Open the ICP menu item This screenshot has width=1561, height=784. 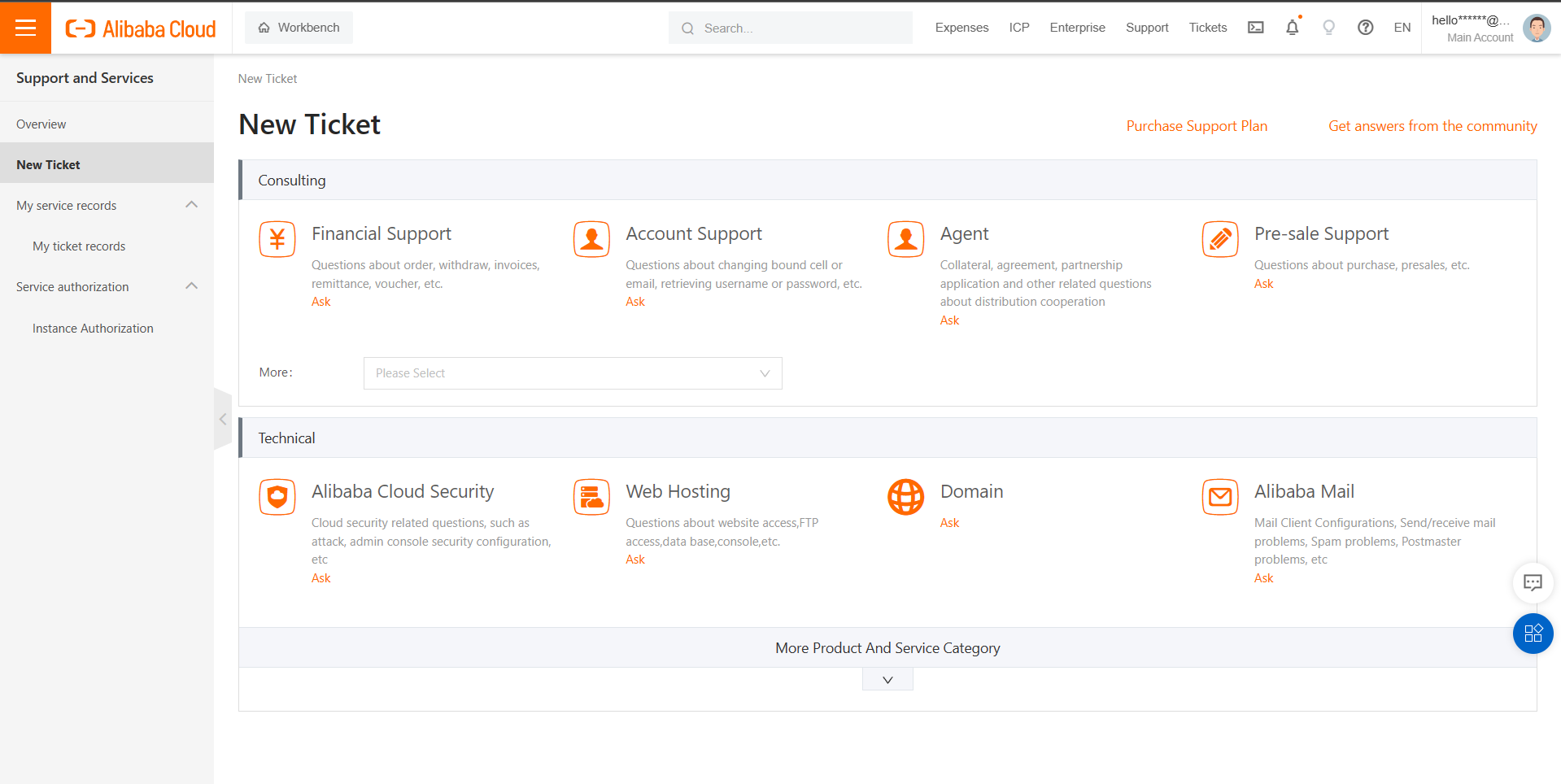(x=1019, y=28)
